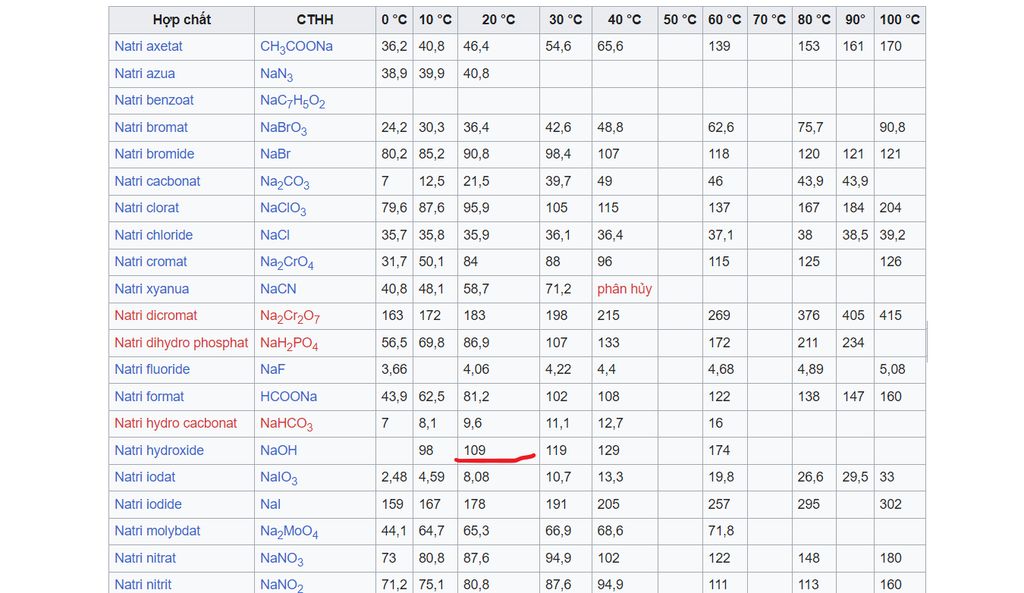Open the Natri bromide link
This screenshot has height=593, width=1024.
(154, 154)
